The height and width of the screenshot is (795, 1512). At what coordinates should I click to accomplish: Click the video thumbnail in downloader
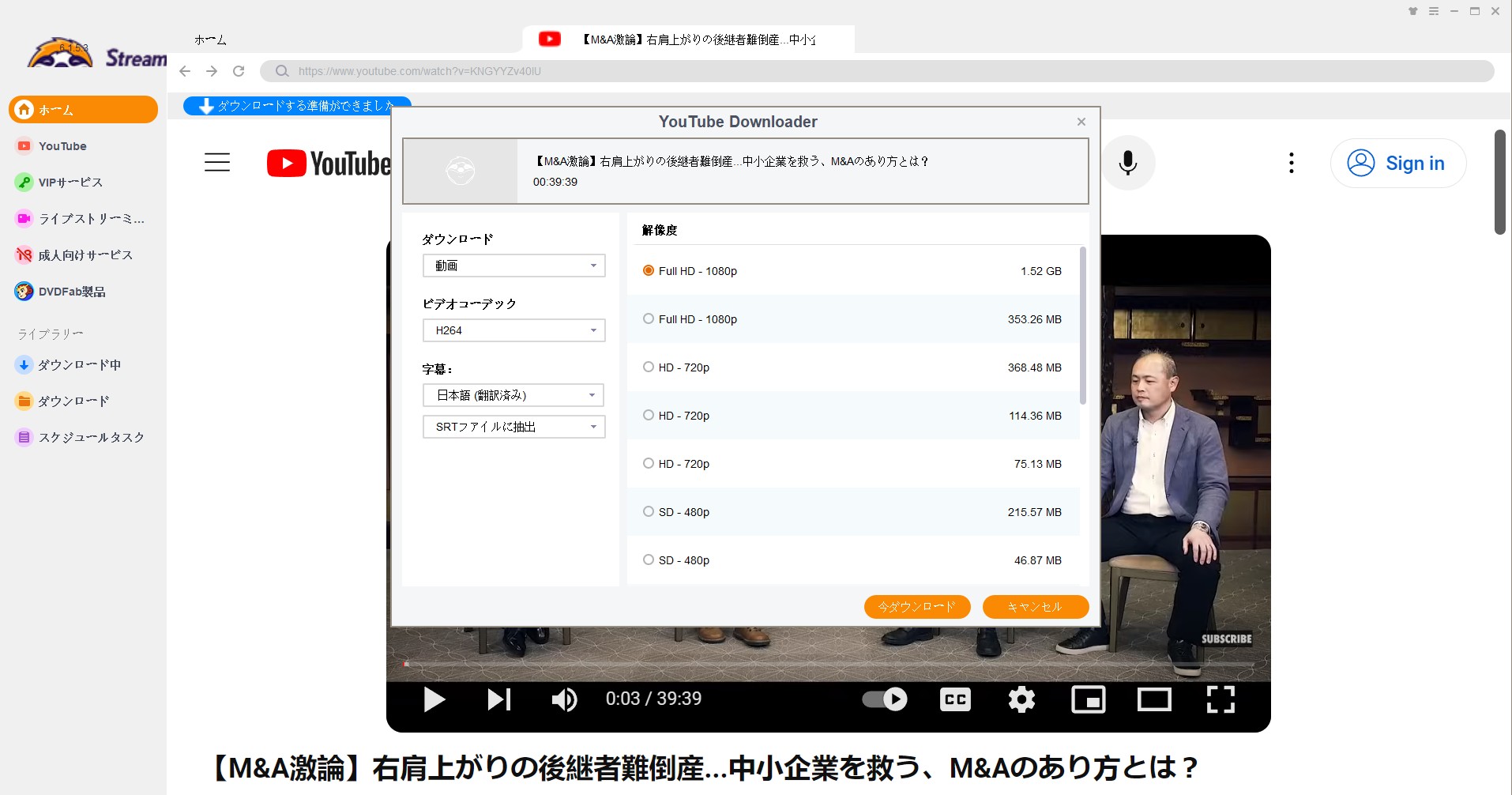pos(461,171)
